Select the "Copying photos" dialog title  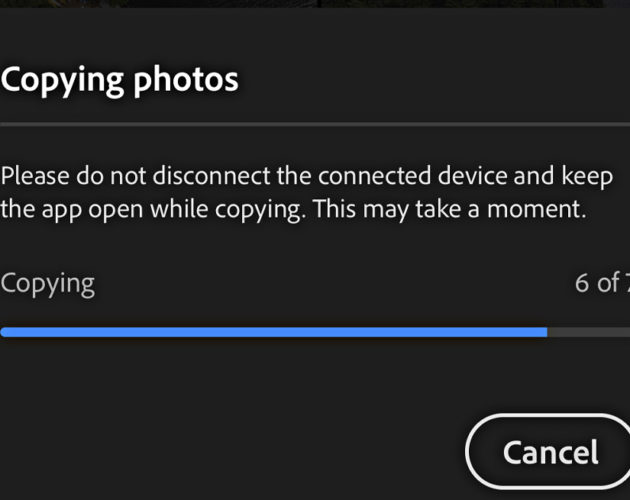[x=119, y=81]
